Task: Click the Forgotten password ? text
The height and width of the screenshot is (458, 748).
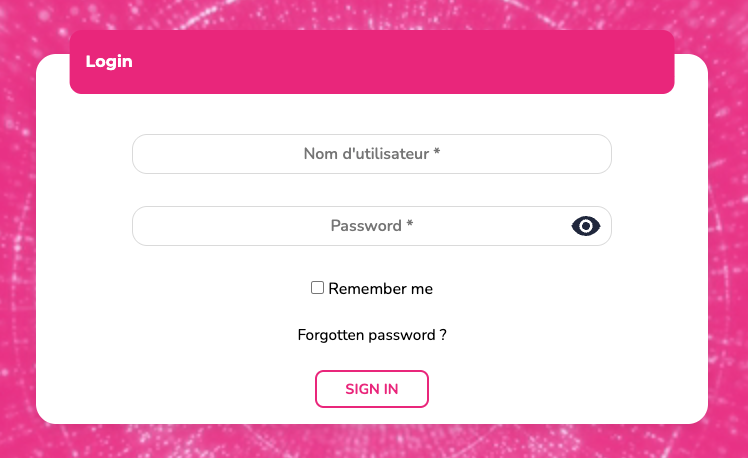Action: point(372,335)
